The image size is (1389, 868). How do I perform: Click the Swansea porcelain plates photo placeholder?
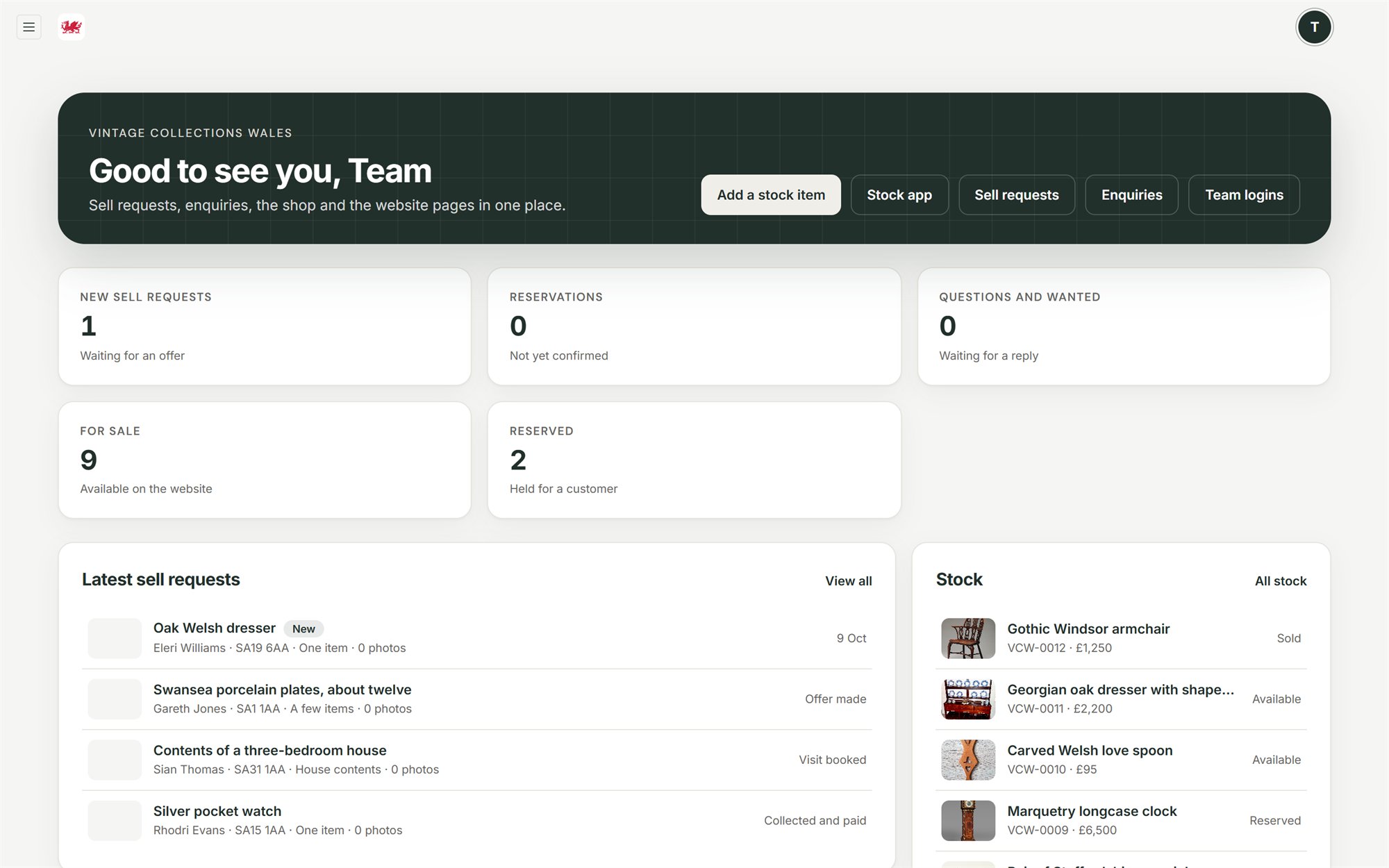(115, 699)
